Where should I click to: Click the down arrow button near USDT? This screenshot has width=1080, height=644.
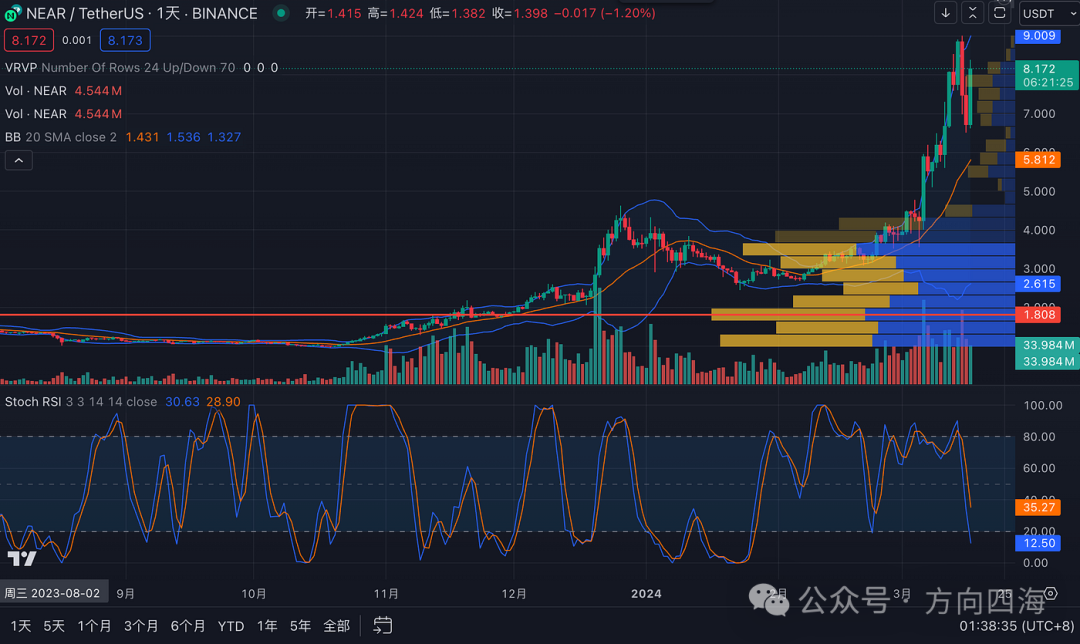click(x=945, y=13)
